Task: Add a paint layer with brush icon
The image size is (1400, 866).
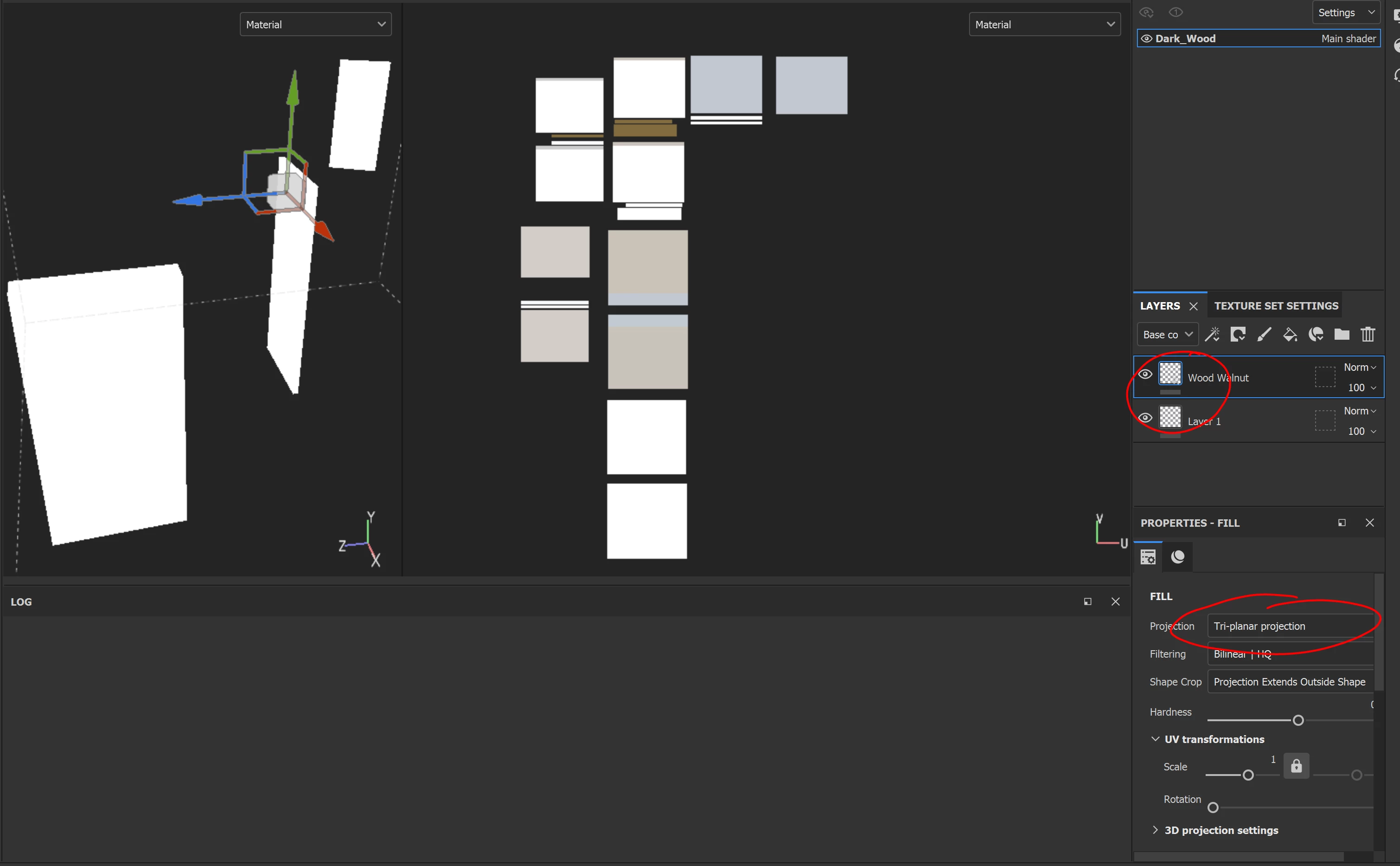Action: click(1264, 335)
